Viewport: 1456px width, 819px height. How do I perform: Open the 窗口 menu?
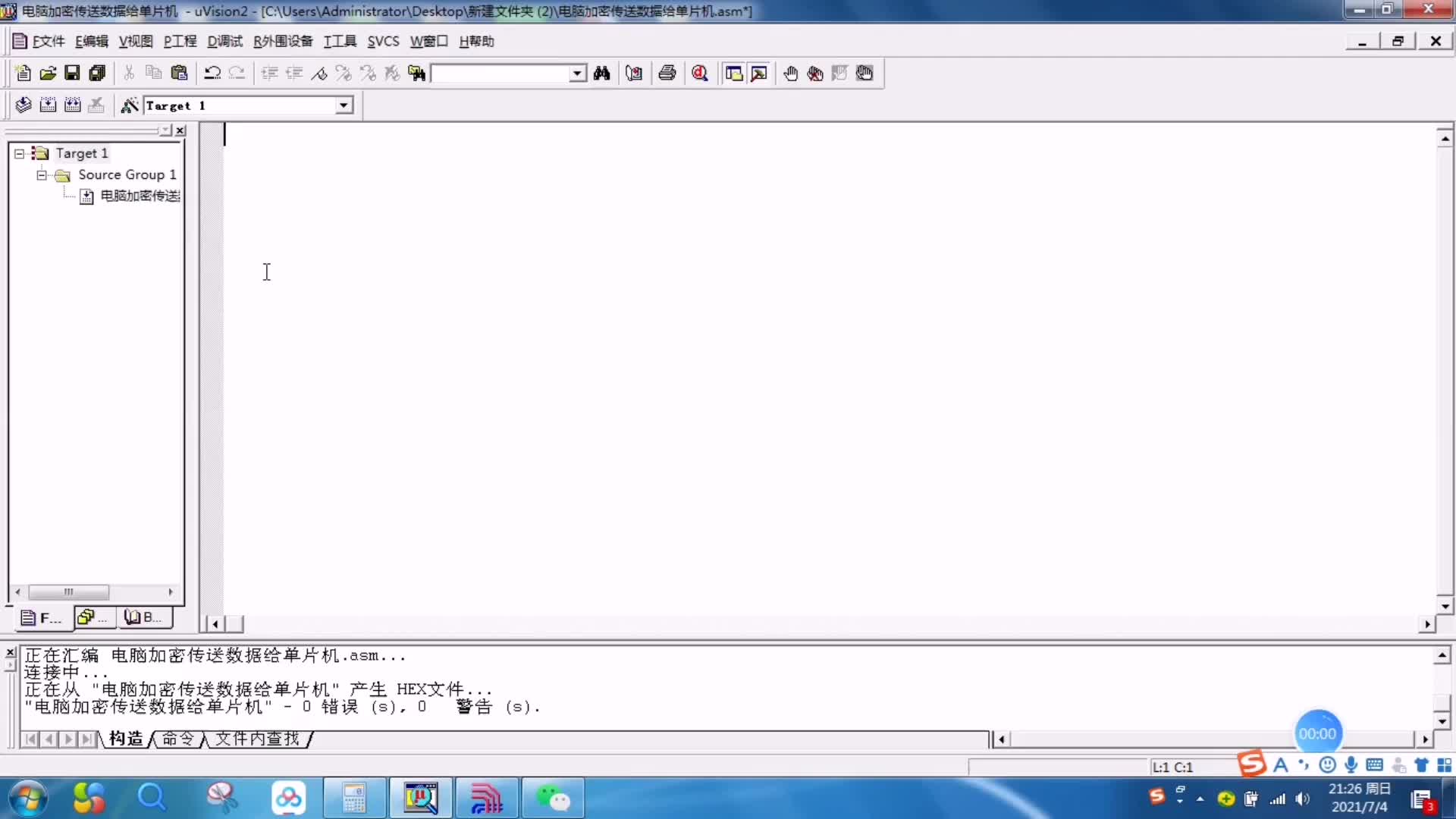[429, 41]
